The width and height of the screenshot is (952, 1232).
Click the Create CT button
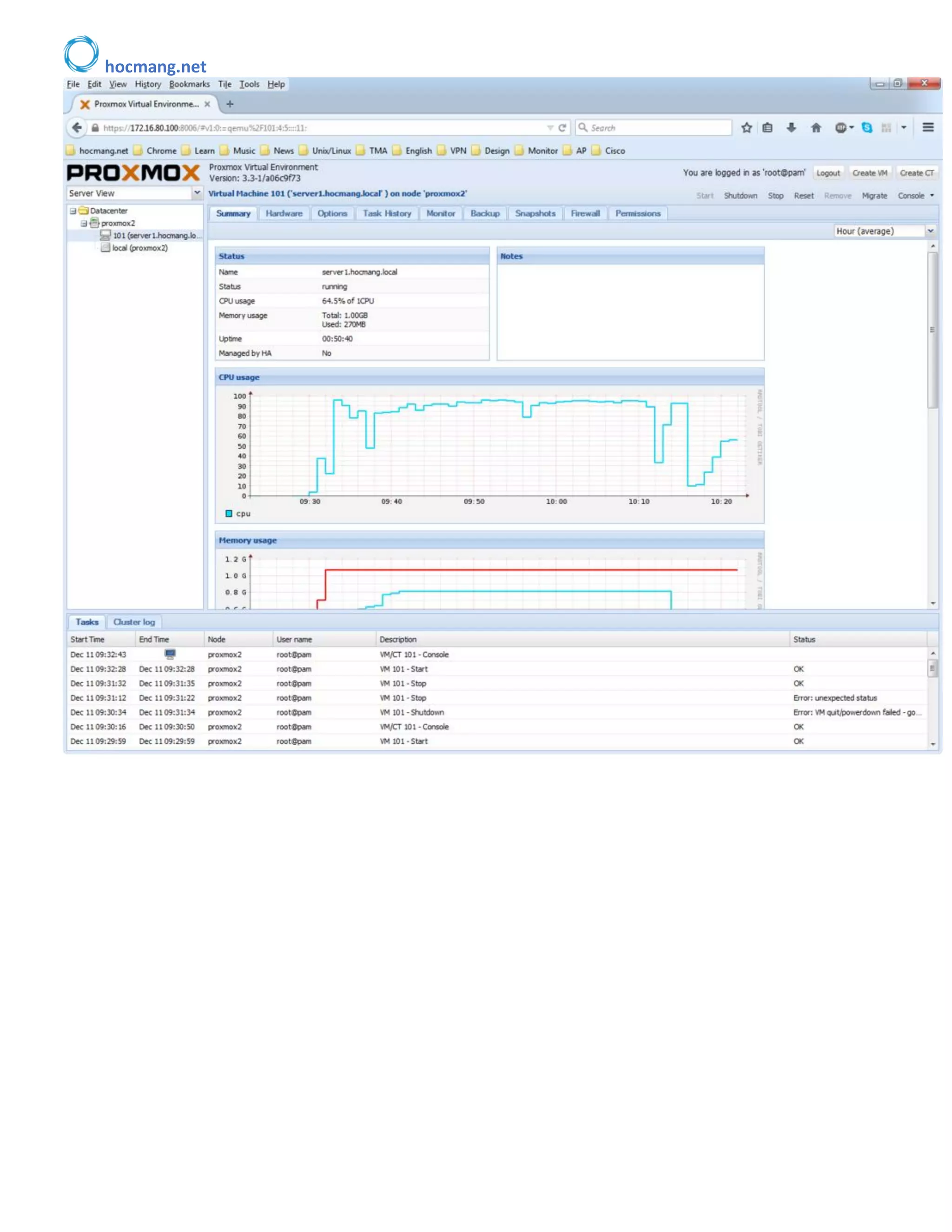[x=917, y=173]
